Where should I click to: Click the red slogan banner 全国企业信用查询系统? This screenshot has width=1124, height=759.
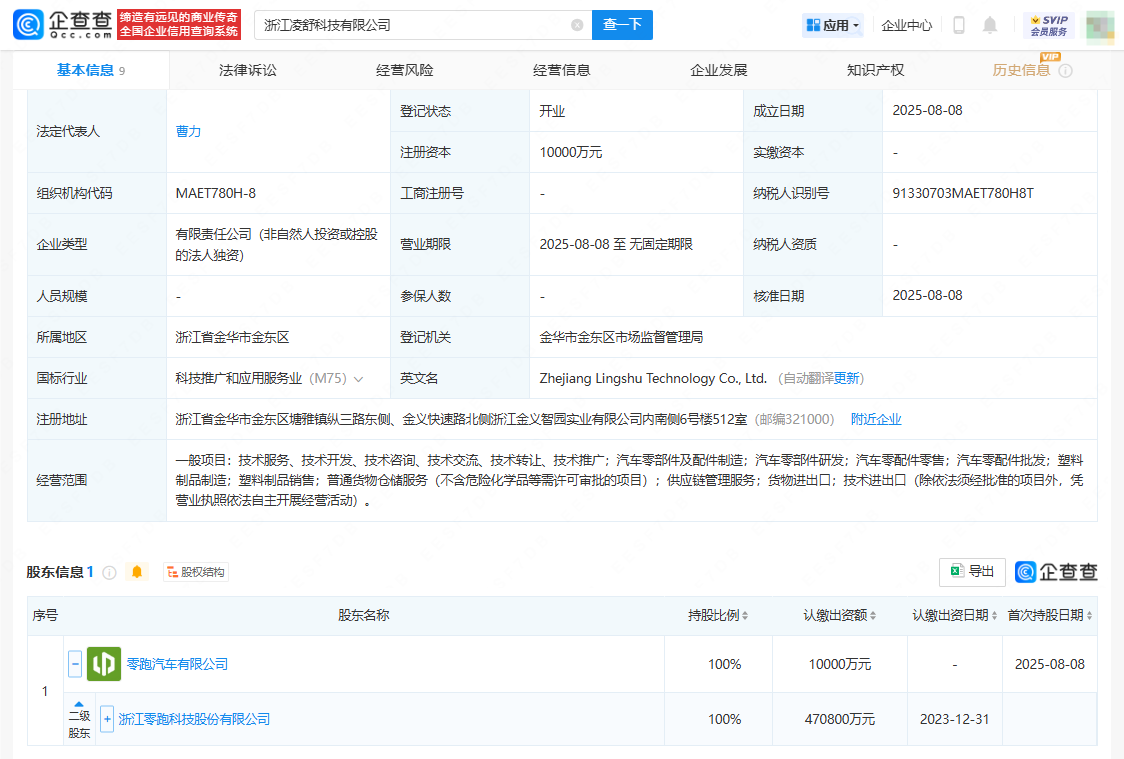pos(178,25)
